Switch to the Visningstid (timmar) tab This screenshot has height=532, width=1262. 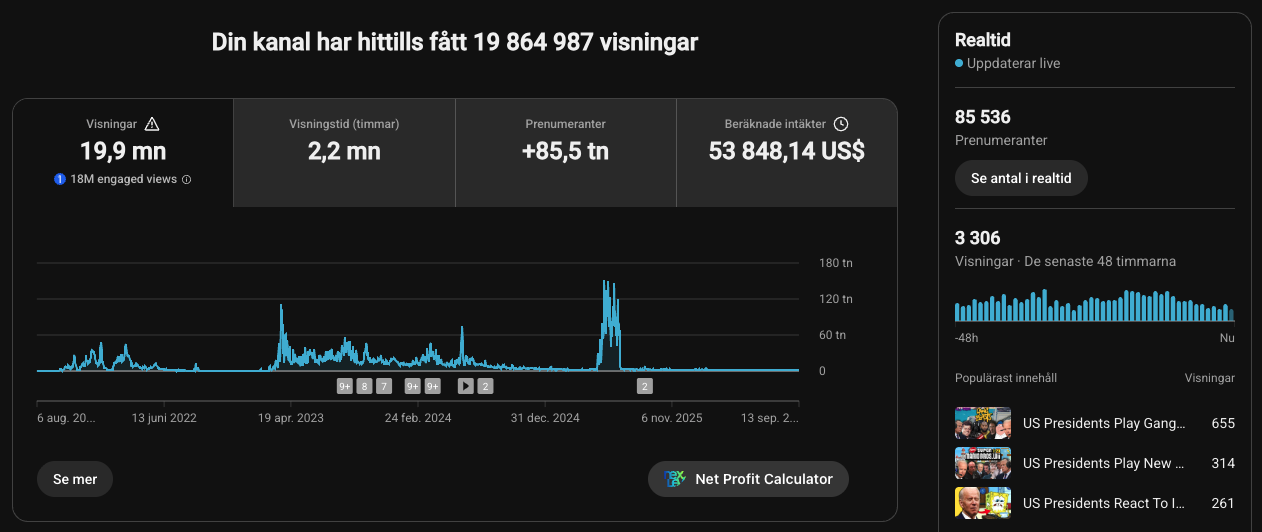click(344, 153)
